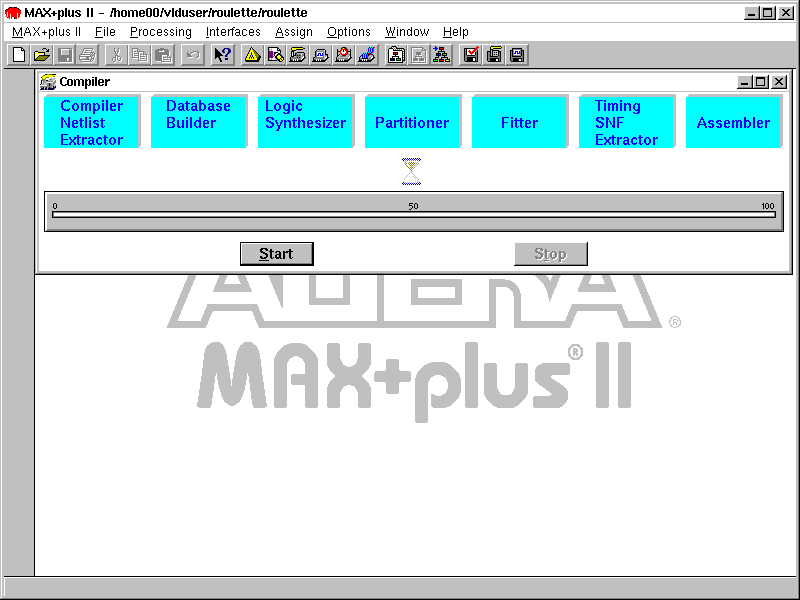This screenshot has width=800, height=600.
Task: Maximize the Compiler child window
Action: 761,82
